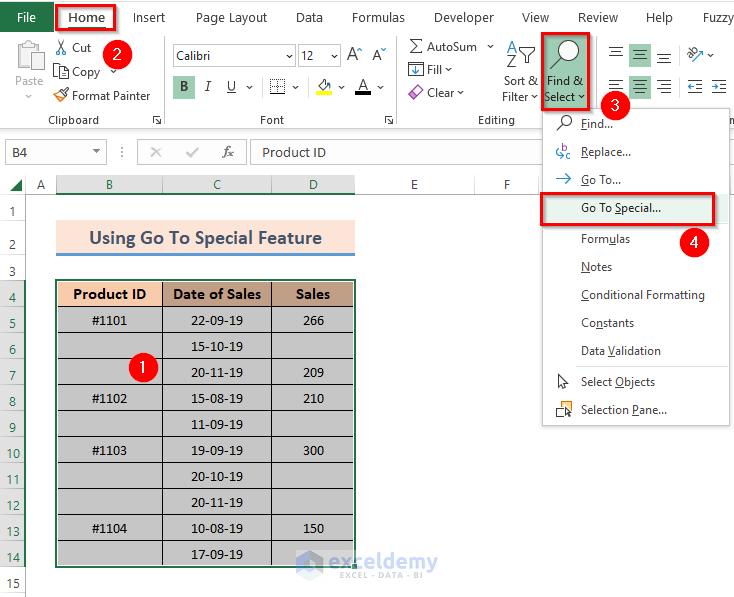Click the AutoSum sigma icon

tap(416, 46)
